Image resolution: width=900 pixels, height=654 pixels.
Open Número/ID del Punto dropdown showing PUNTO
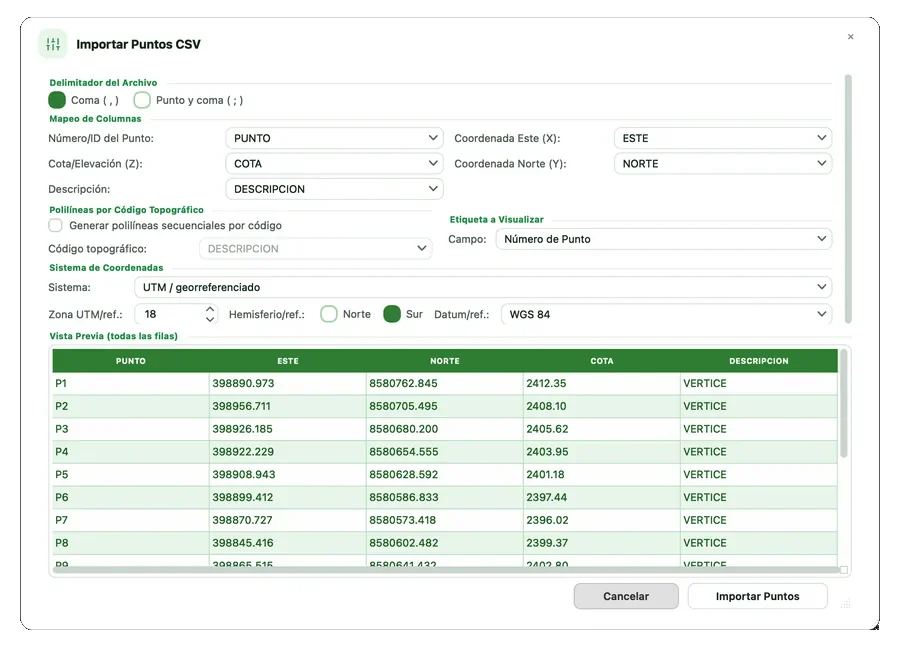coord(335,138)
